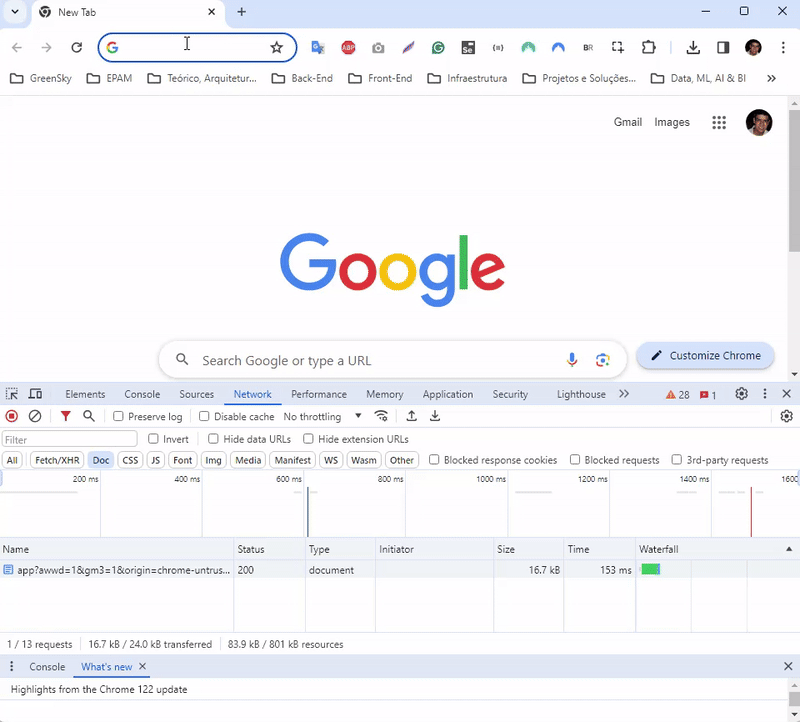Image resolution: width=800 pixels, height=722 pixels.
Task: Open the ABP ad blocker extension
Action: (348, 47)
